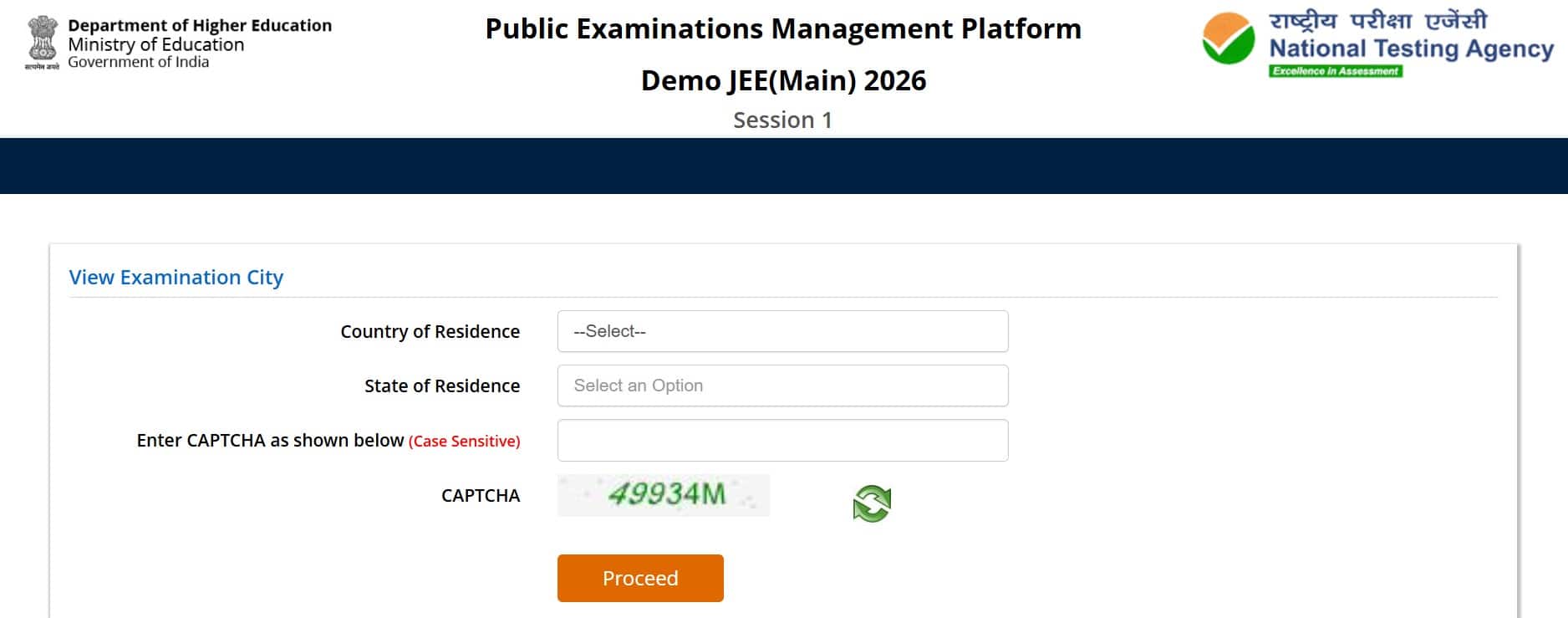Click 'Department of Higher Education' header text
1568x618 pixels.
pos(201,25)
